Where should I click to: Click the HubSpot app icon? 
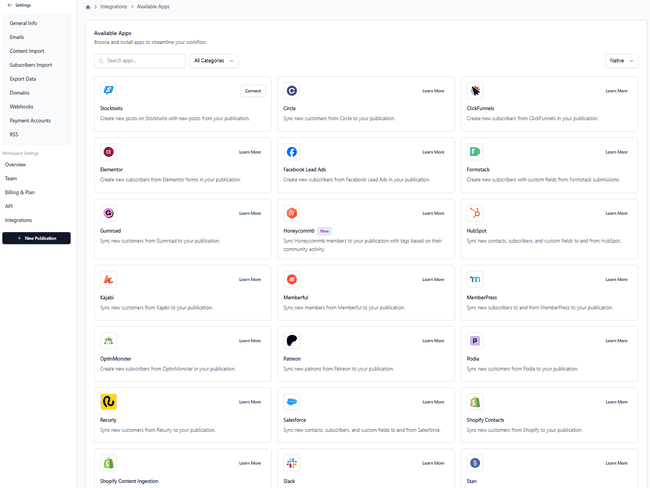[x=475, y=213]
